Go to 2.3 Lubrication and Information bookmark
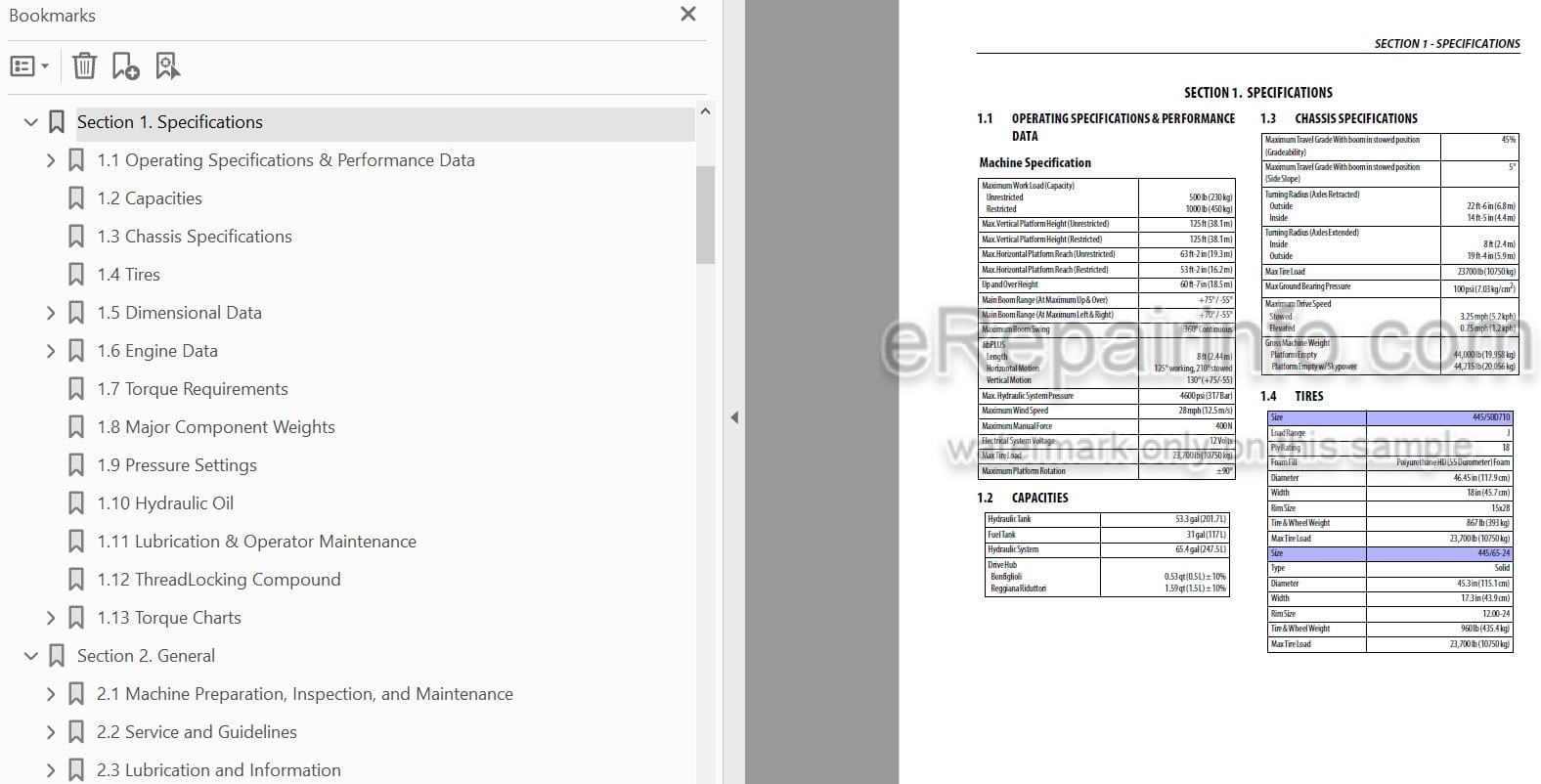 point(219,770)
